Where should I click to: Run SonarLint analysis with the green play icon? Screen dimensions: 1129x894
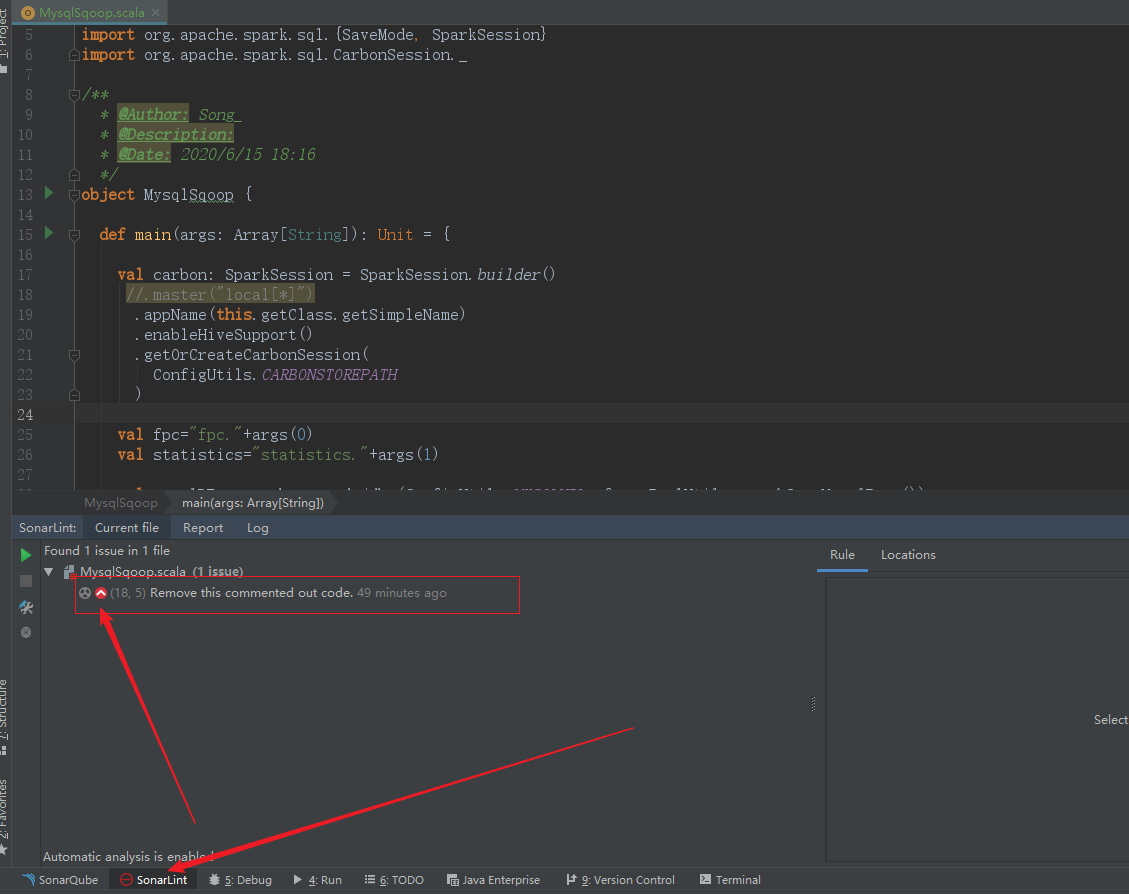[x=25, y=554]
